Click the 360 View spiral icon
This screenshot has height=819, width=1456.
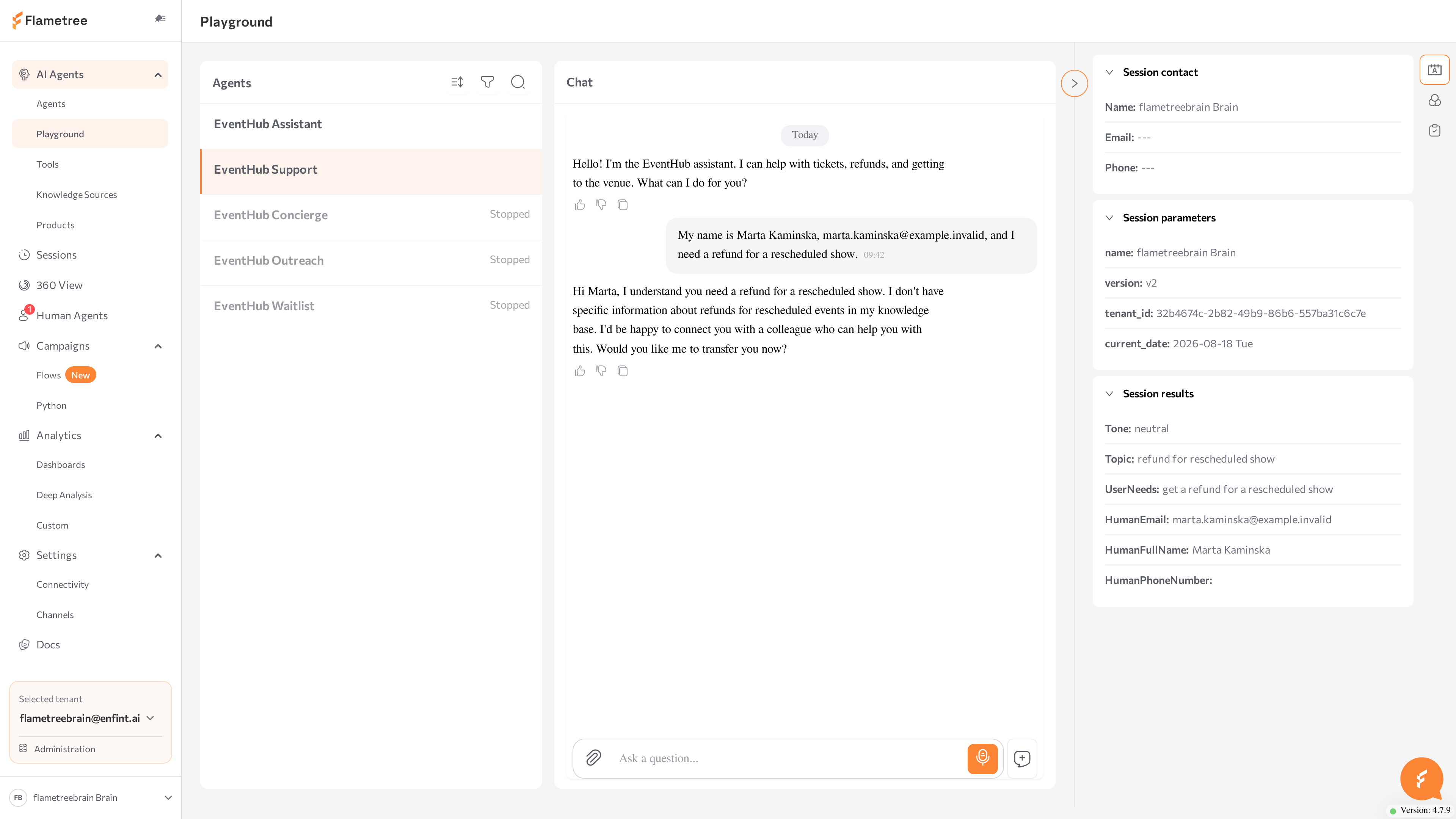[24, 286]
